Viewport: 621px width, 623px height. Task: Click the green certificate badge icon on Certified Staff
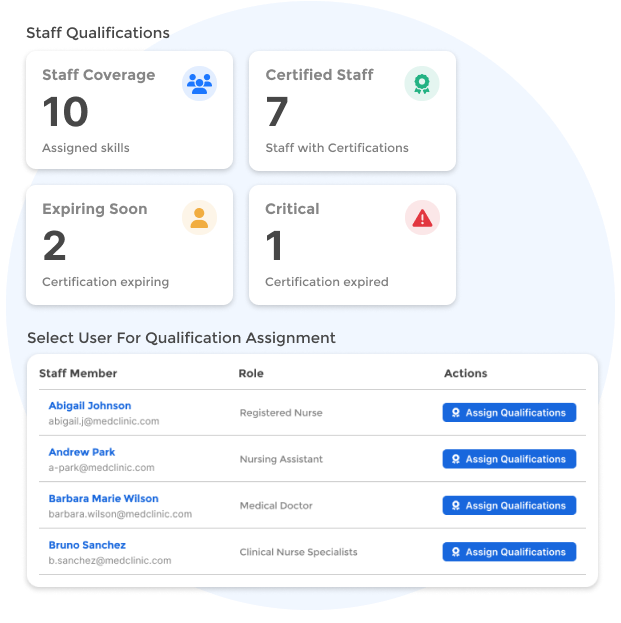(x=422, y=83)
